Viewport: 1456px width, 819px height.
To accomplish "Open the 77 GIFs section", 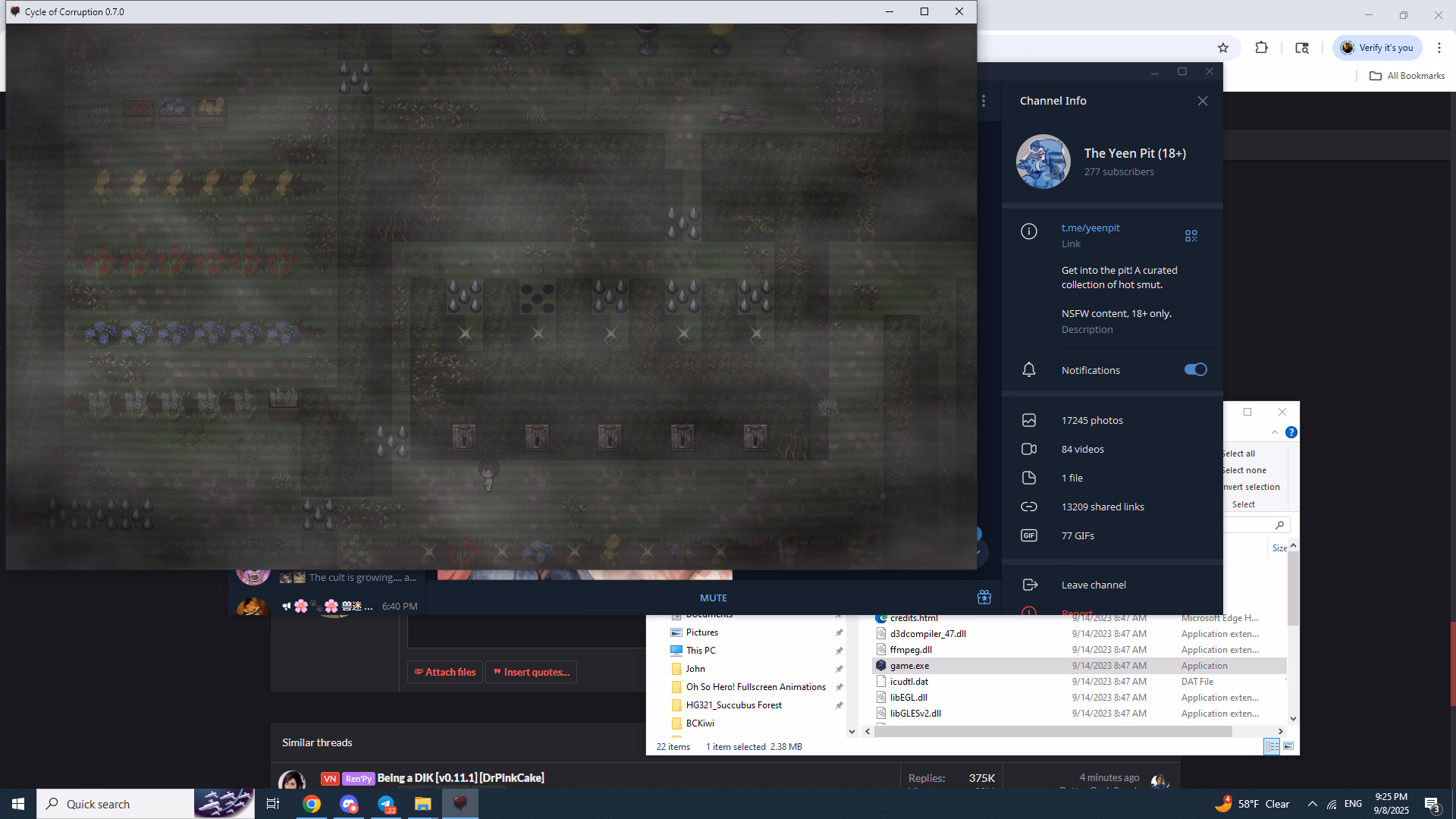I will point(1077,536).
